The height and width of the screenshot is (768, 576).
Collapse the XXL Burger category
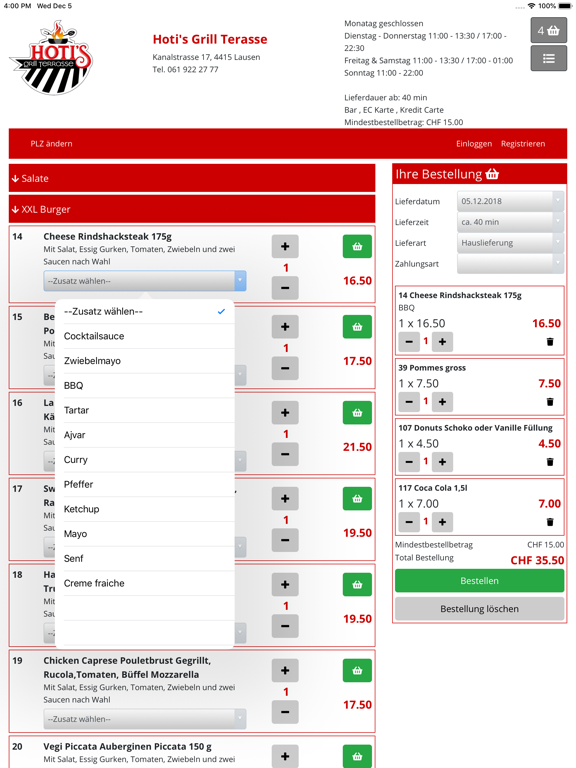coord(192,209)
